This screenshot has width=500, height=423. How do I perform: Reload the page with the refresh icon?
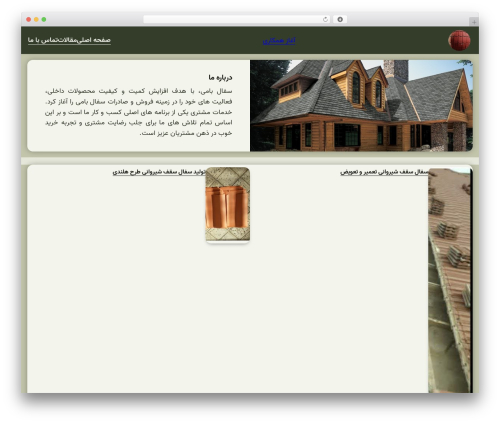[325, 19]
